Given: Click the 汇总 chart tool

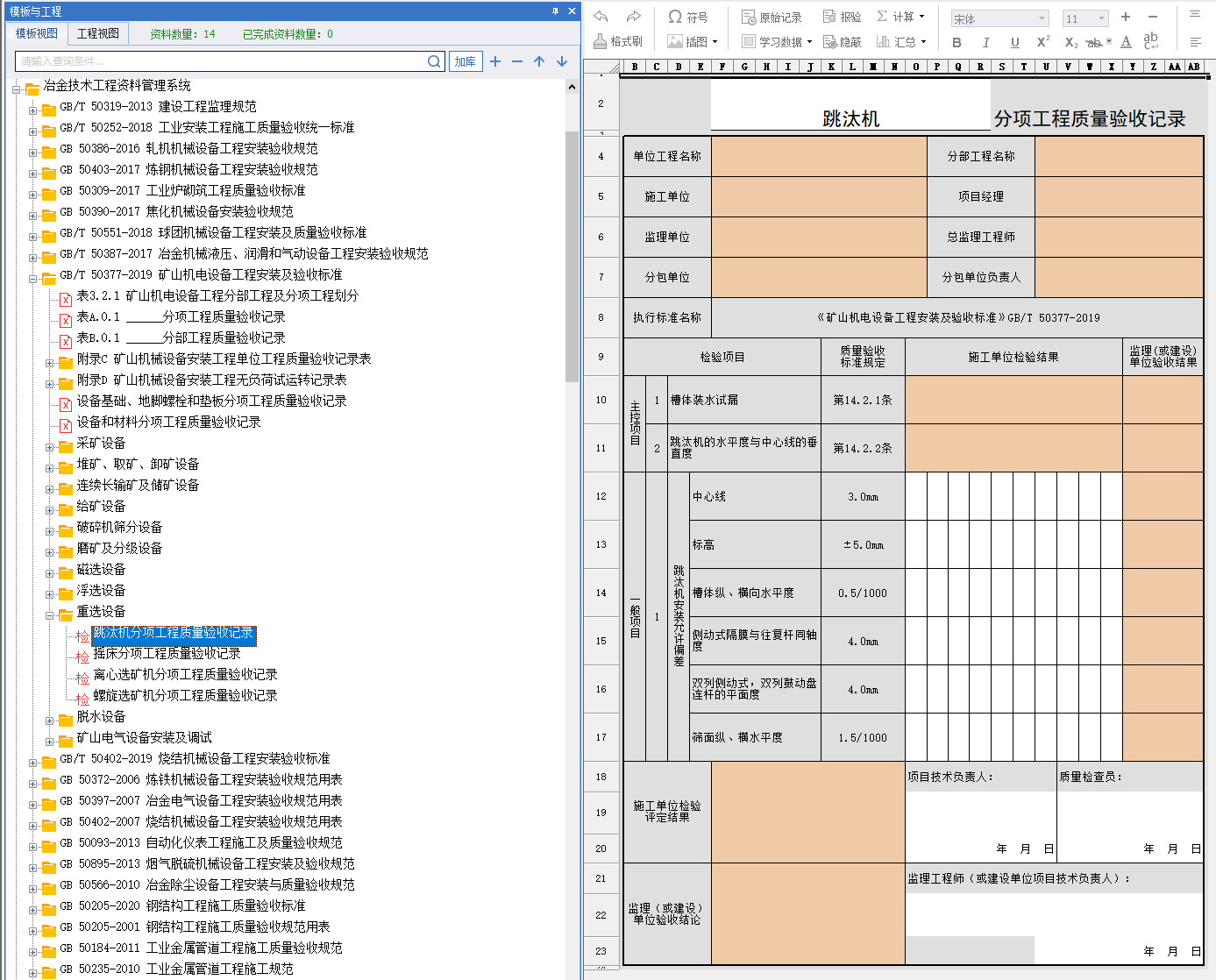Looking at the screenshot, I should pos(896,41).
